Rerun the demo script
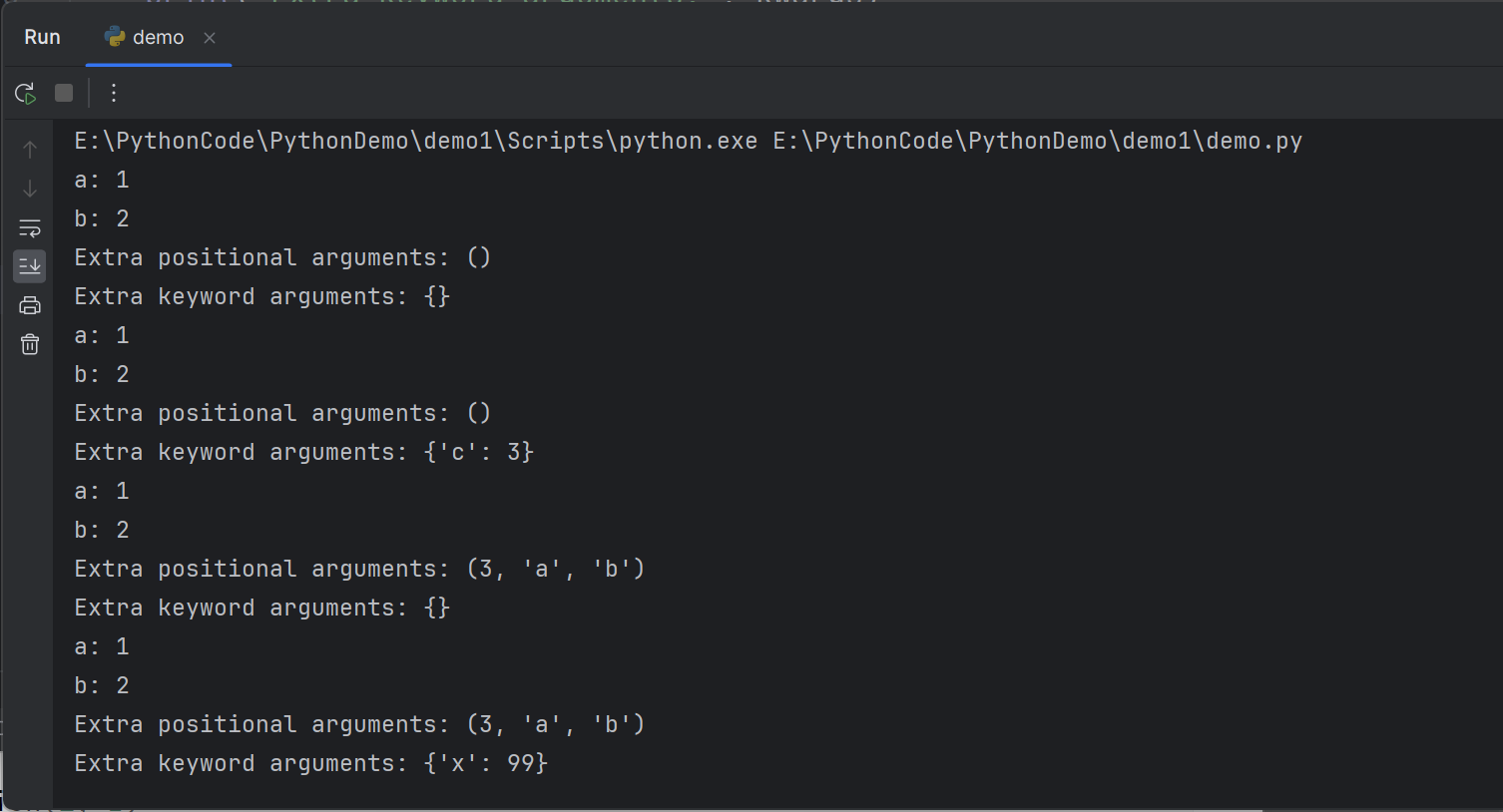Viewport: 1503px width, 812px height. point(26,93)
